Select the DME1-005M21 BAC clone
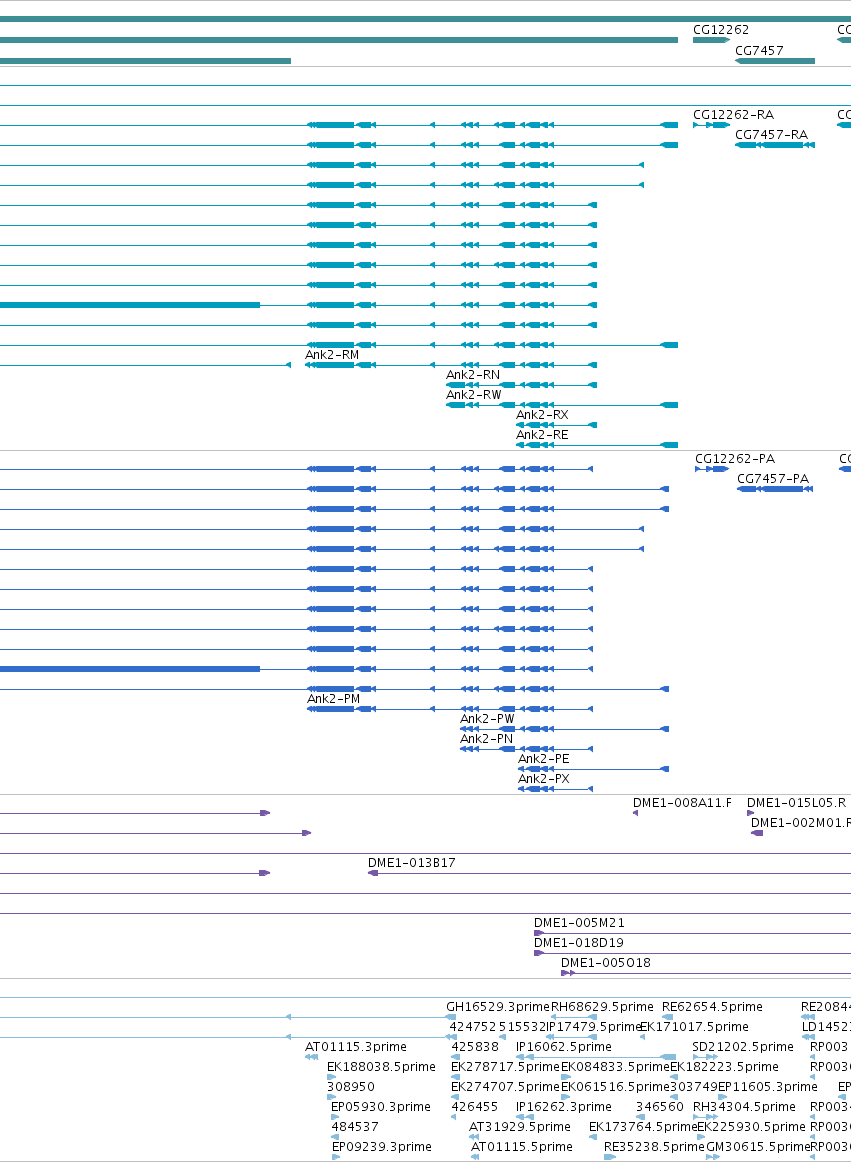 pos(692,933)
